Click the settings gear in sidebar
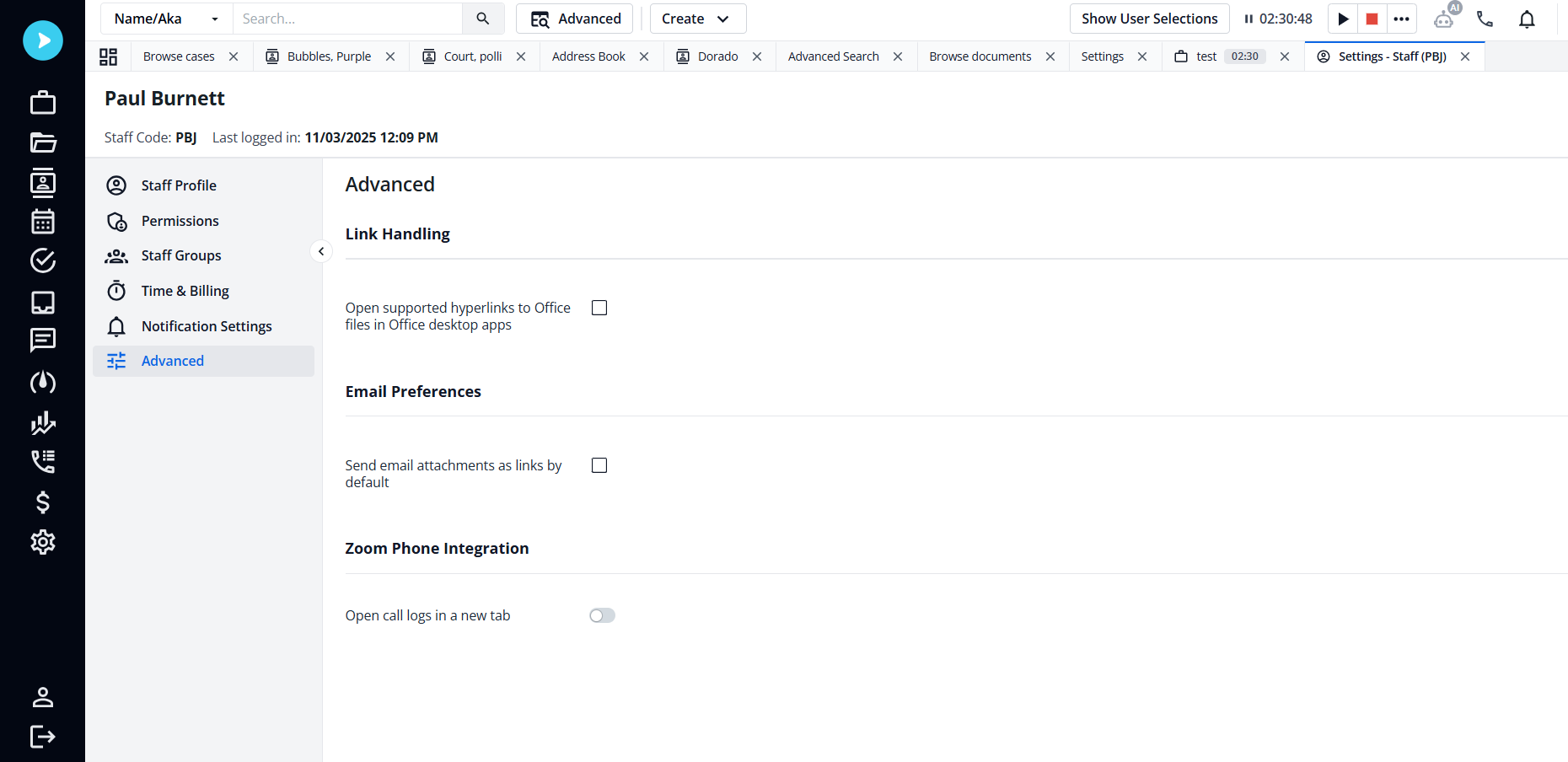Image resolution: width=1568 pixels, height=762 pixels. click(43, 542)
